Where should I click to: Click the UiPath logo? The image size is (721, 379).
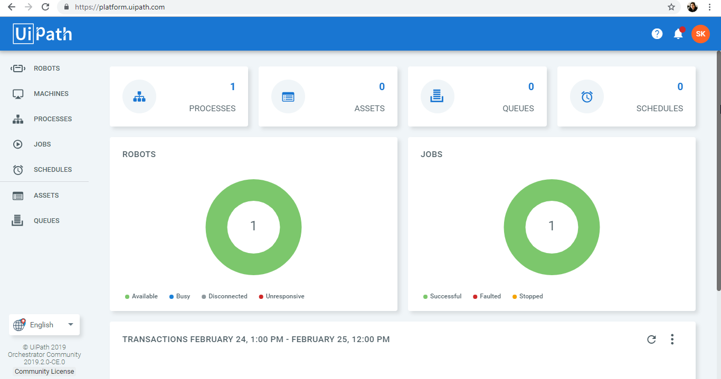click(x=42, y=34)
